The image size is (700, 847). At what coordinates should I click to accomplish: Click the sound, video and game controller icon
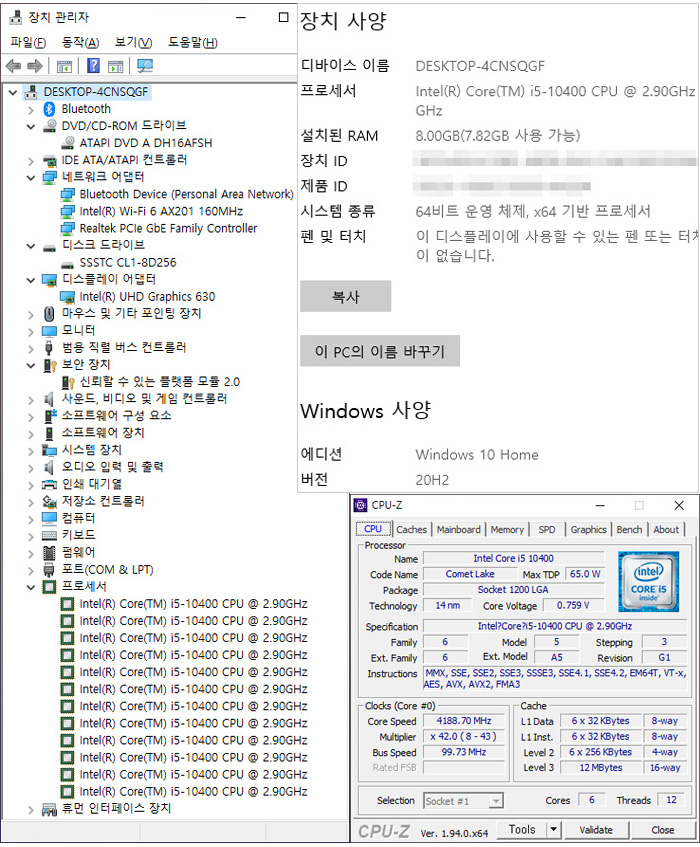[49, 399]
